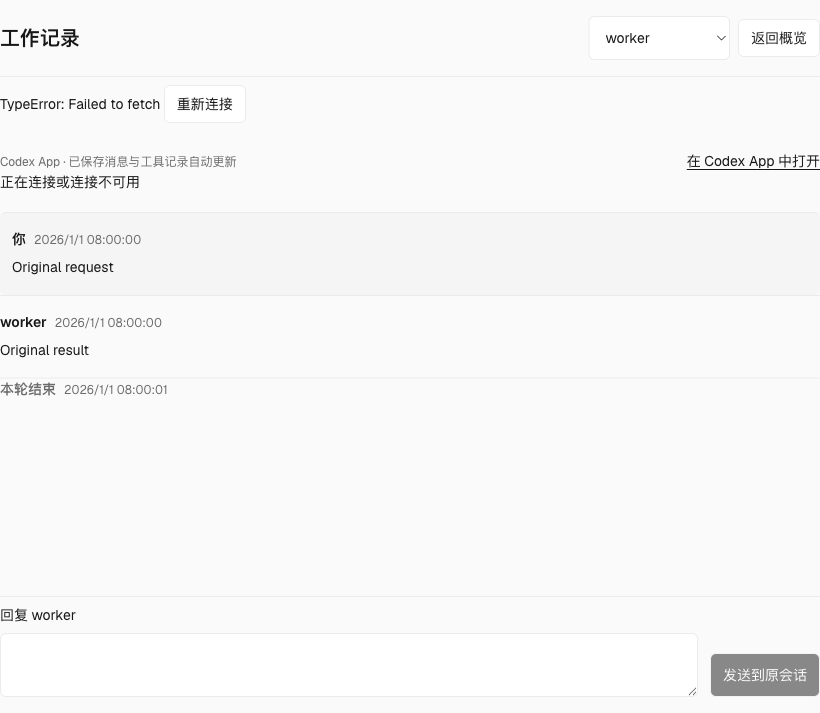Open the 在 Codex App 中打开 link

point(753,161)
